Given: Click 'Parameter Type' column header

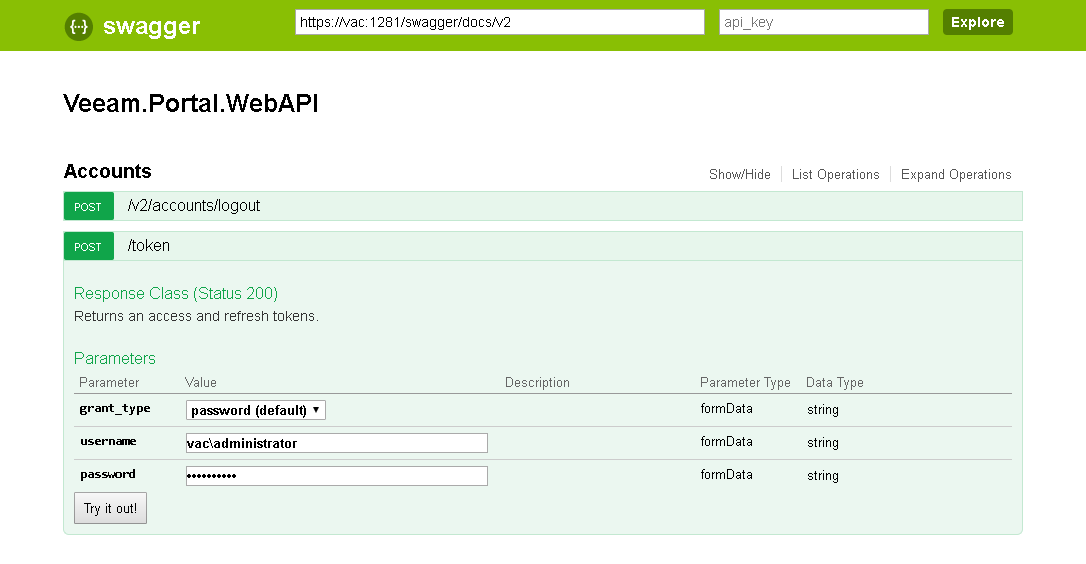Looking at the screenshot, I should coord(745,382).
